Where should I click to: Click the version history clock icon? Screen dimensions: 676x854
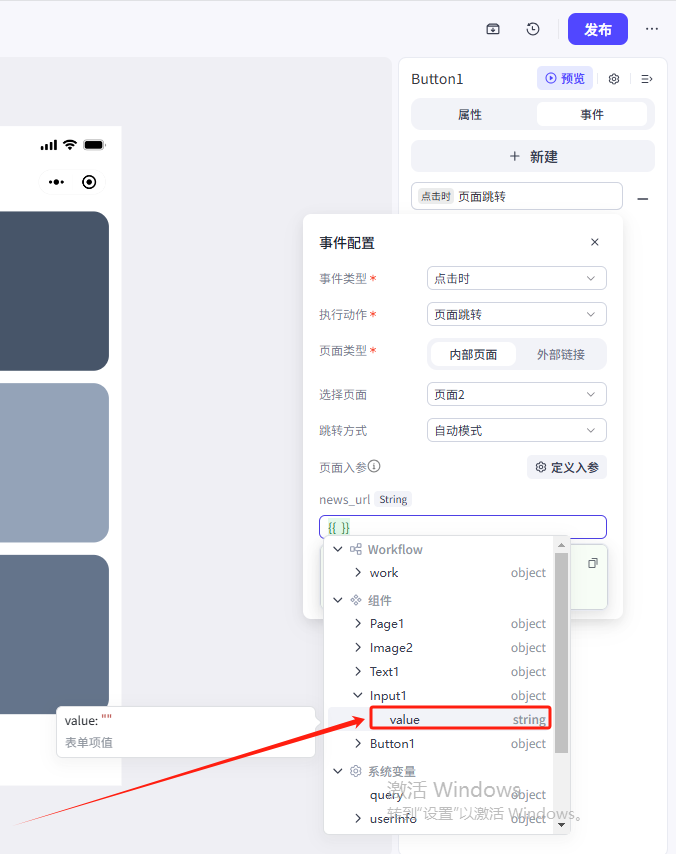(x=533, y=29)
